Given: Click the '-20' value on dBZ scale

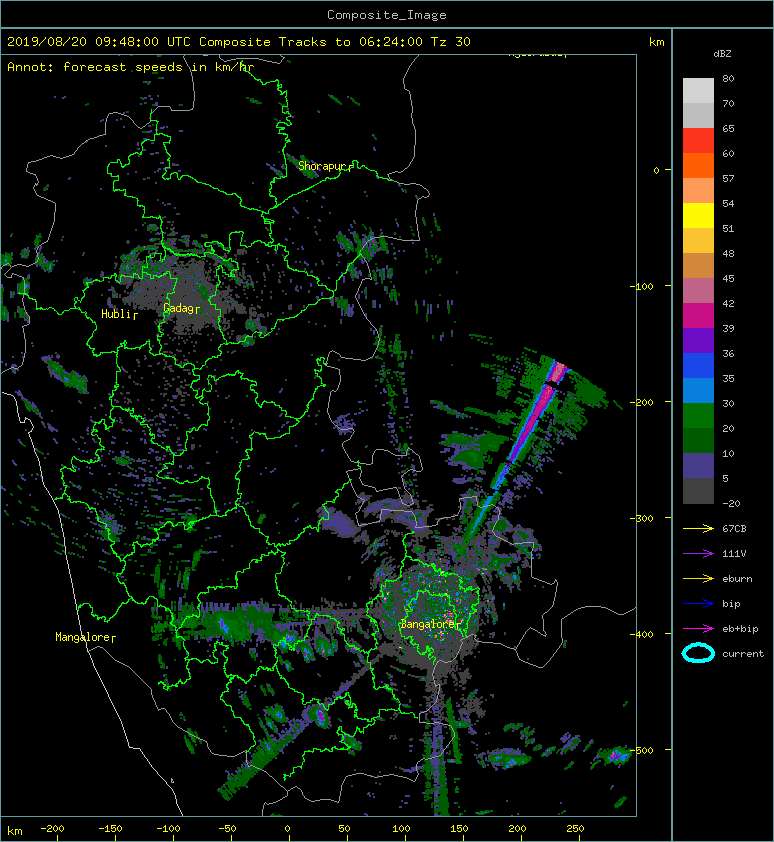Looking at the screenshot, I should tap(731, 503).
